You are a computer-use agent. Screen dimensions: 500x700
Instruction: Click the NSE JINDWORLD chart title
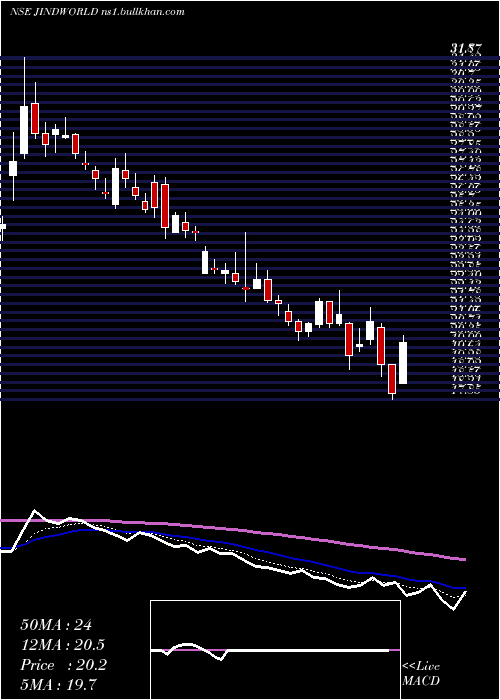point(97,12)
